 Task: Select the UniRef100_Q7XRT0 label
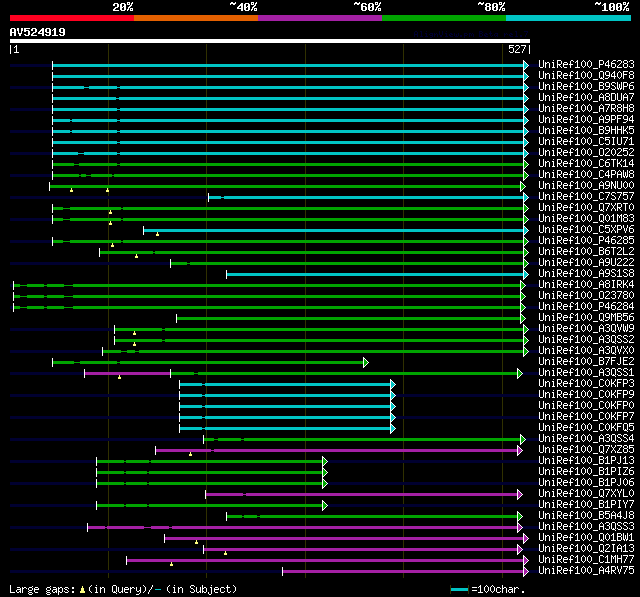(x=586, y=207)
